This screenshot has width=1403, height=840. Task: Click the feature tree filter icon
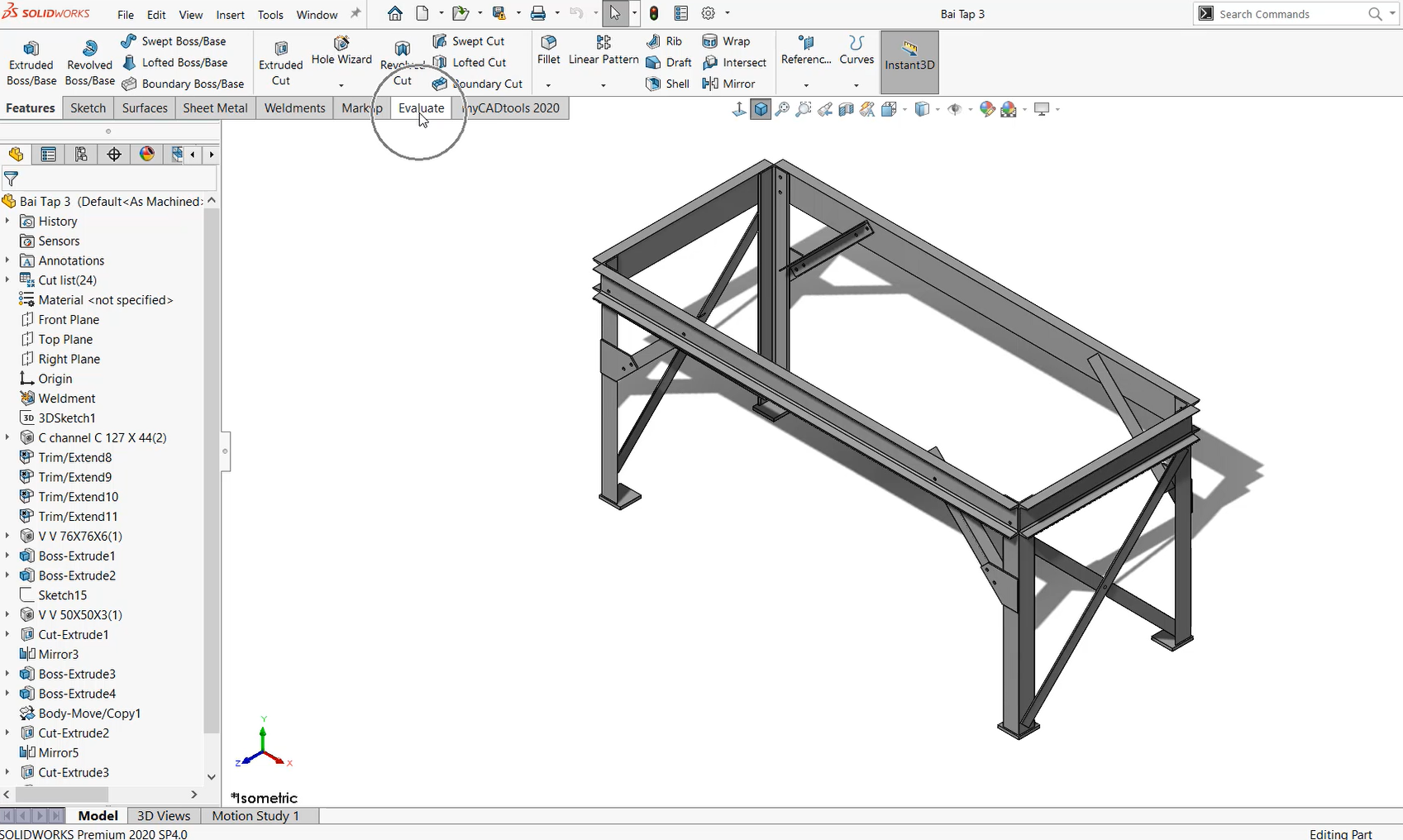[x=11, y=179]
